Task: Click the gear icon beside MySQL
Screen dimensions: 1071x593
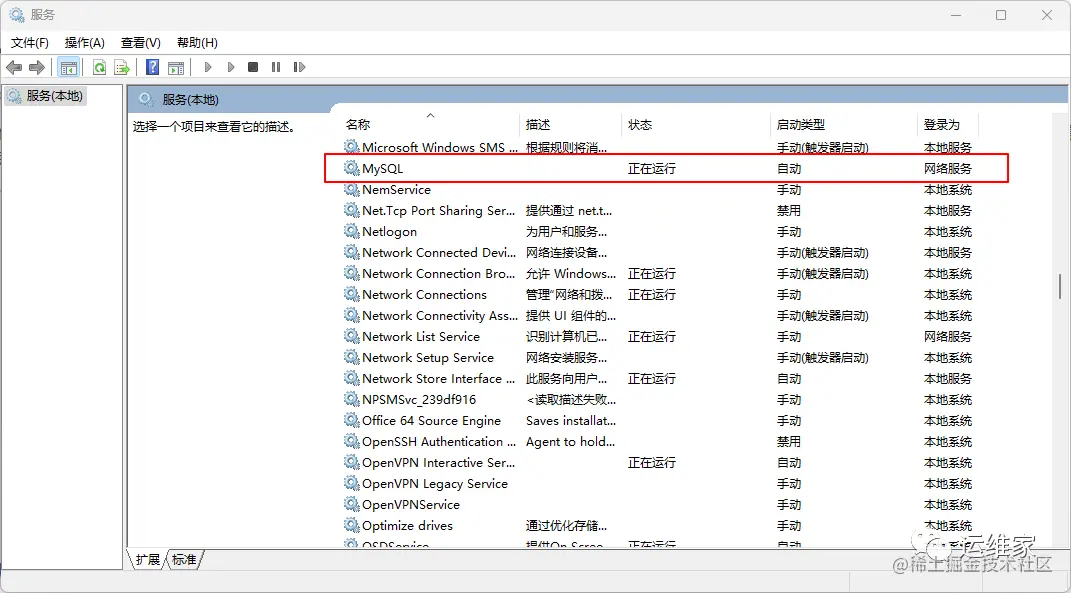Action: point(352,168)
